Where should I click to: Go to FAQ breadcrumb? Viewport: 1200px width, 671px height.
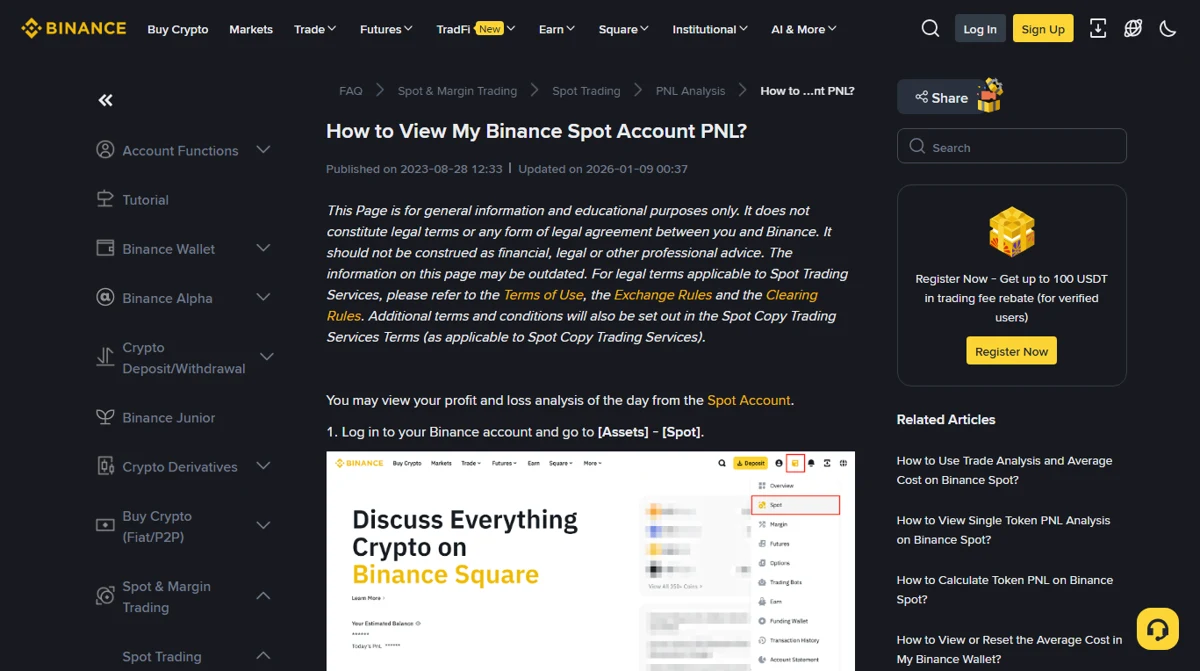pyautogui.click(x=351, y=91)
